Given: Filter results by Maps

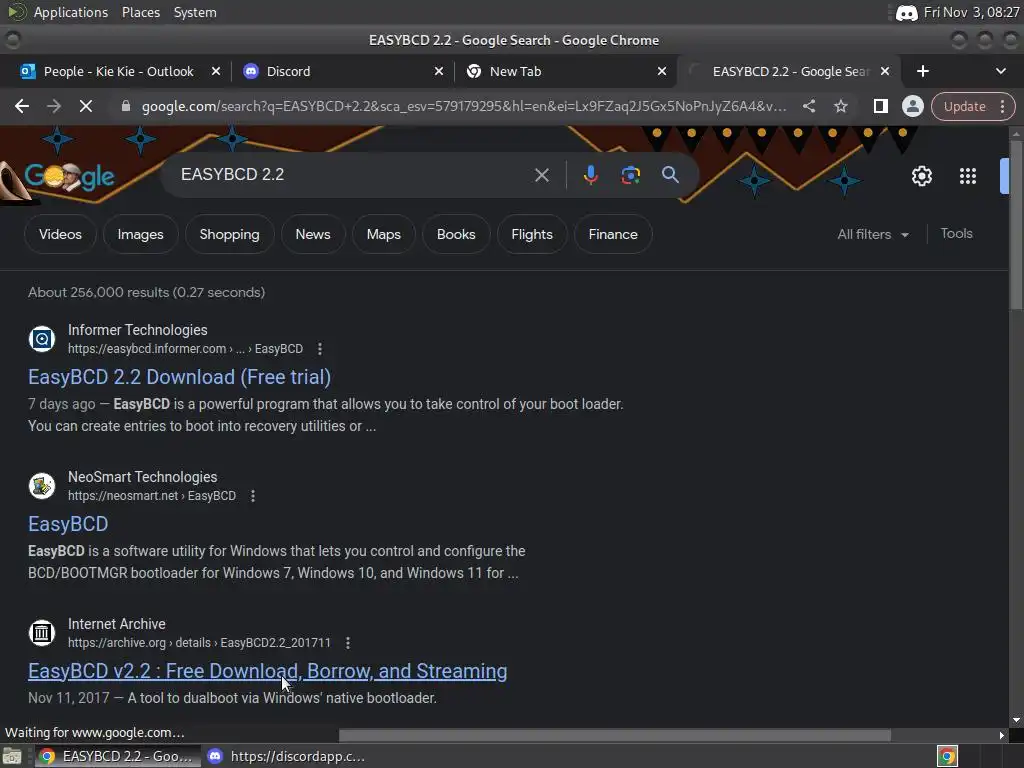Looking at the screenshot, I should (384, 234).
